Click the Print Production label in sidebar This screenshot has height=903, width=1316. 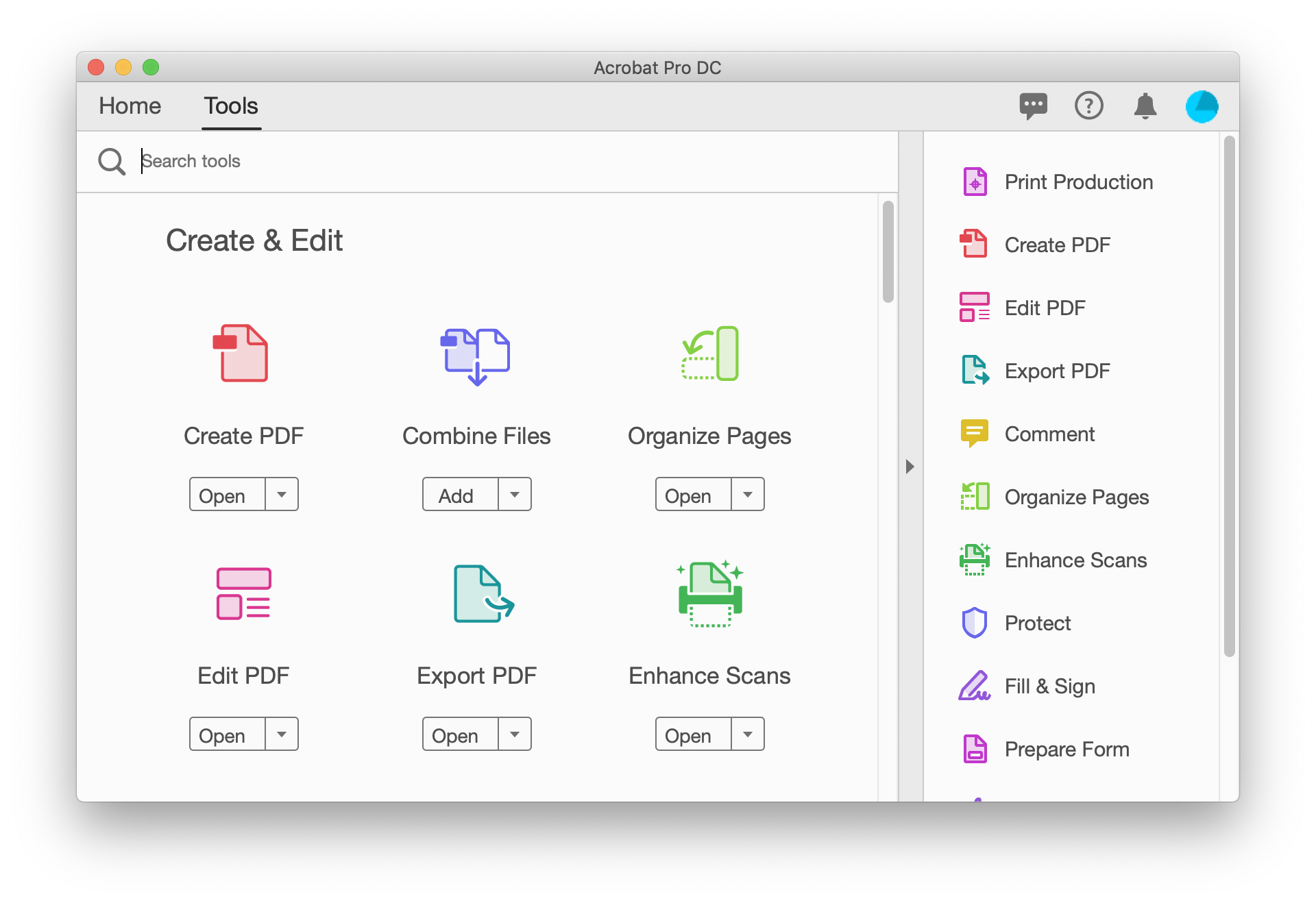(x=1079, y=182)
